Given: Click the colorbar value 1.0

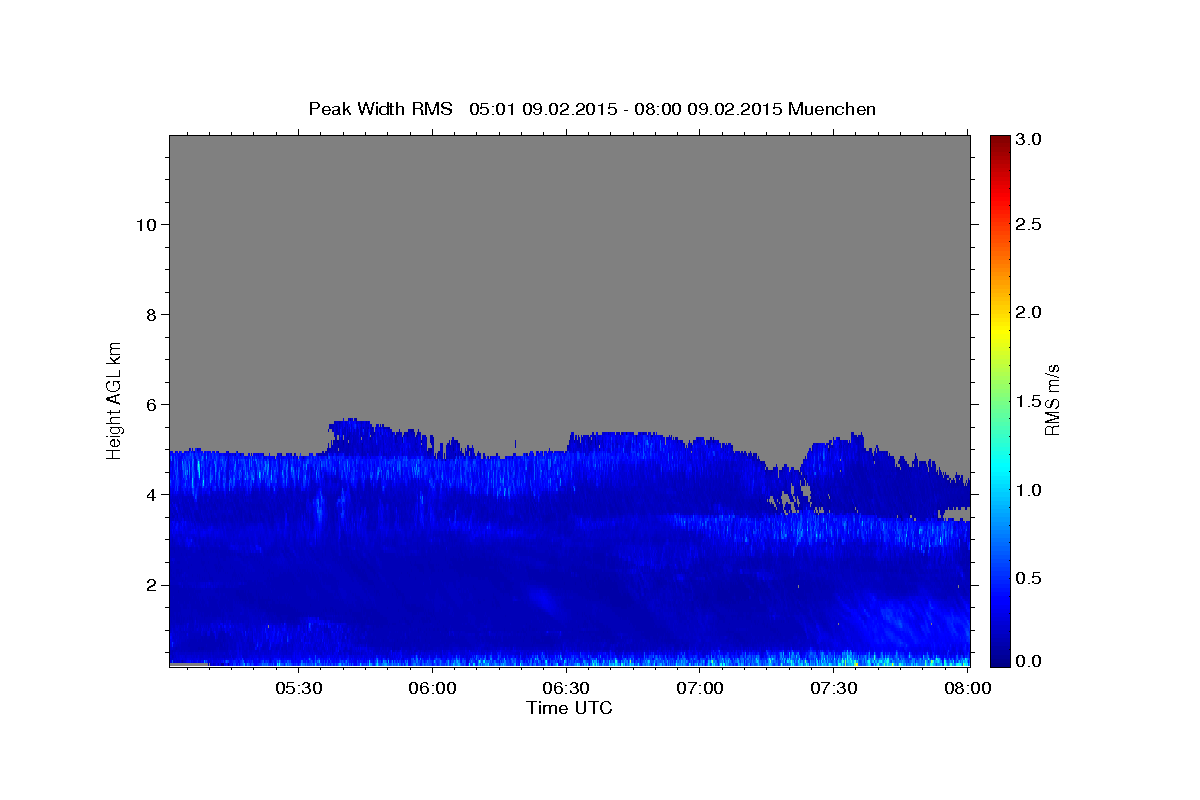Looking at the screenshot, I should click(x=1029, y=490).
